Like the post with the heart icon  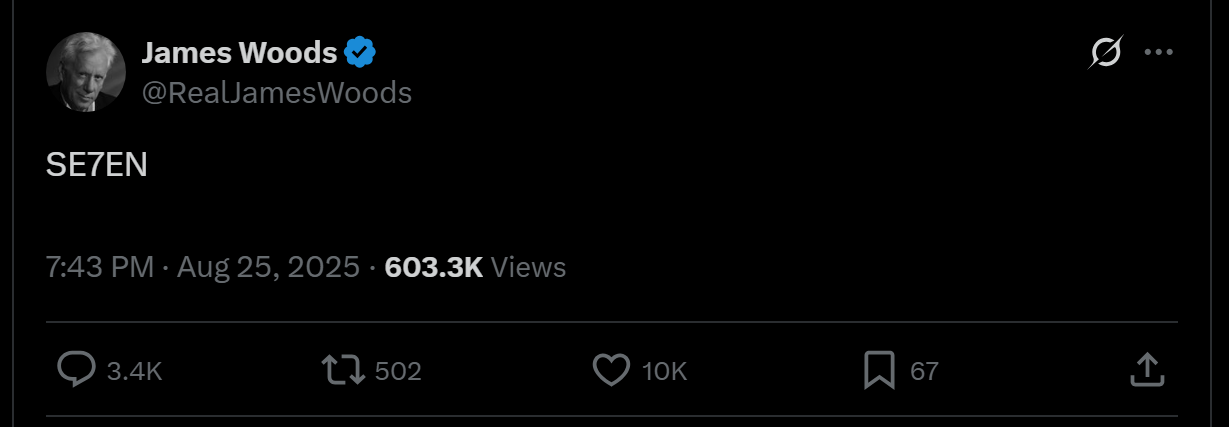(x=611, y=371)
